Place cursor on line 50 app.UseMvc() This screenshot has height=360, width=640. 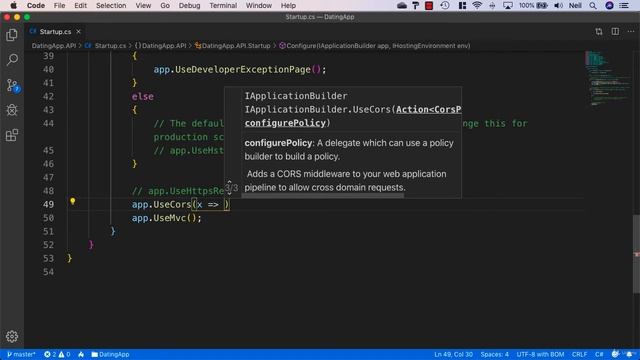tap(167, 218)
